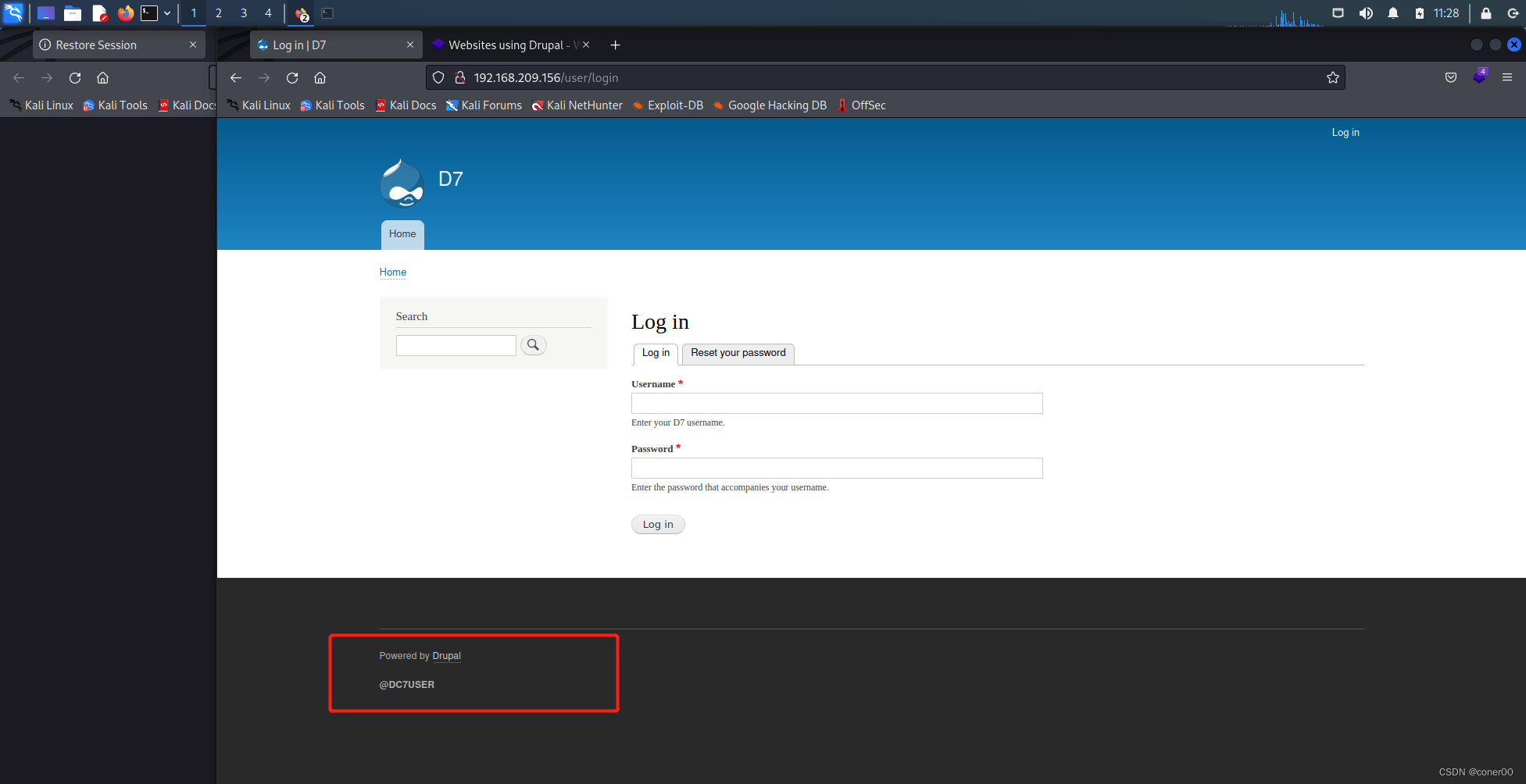The width and height of the screenshot is (1526, 784).
Task: Reload the D7 login page
Action: (x=292, y=78)
